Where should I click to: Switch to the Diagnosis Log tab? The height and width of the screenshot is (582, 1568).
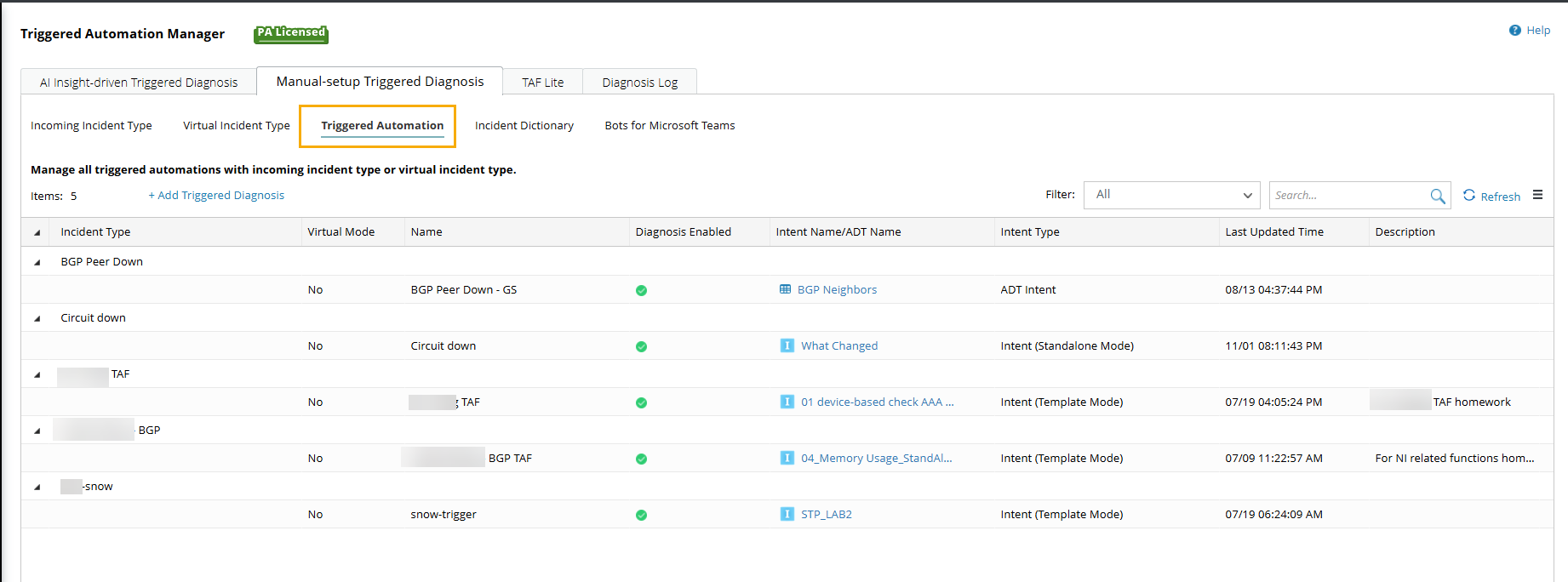click(x=639, y=83)
